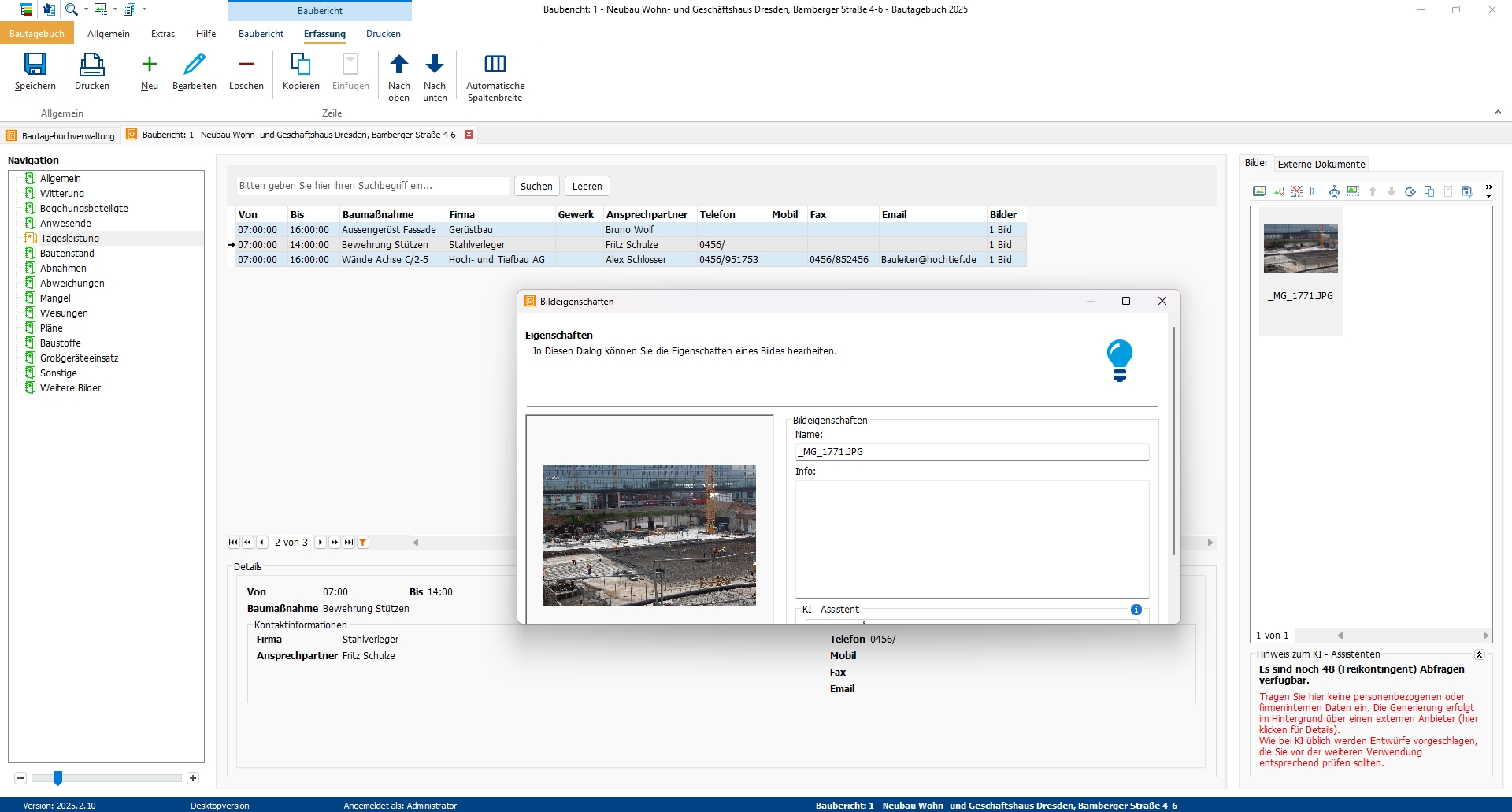Switch to the Drucken ribbon tab
This screenshot has height=812, width=1512.
(x=384, y=34)
